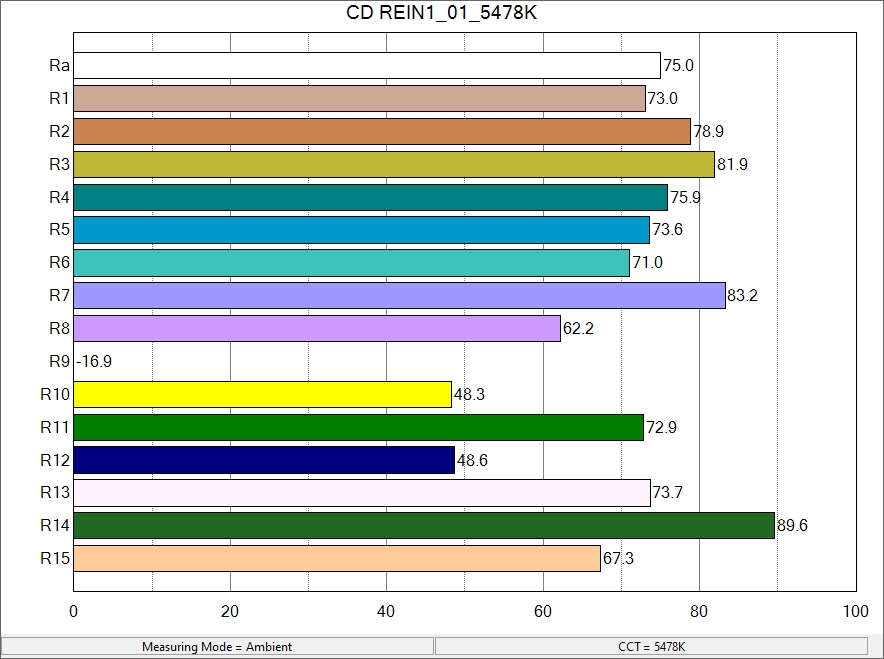Click the green R11 bar
884x659 pixels.
tap(358, 427)
